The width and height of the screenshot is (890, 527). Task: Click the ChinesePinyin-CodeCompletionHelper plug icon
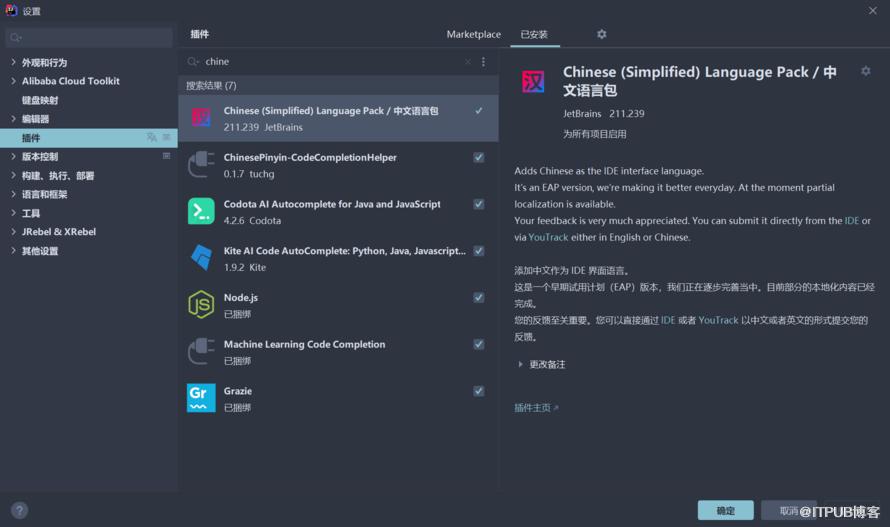pyautogui.click(x=201, y=164)
